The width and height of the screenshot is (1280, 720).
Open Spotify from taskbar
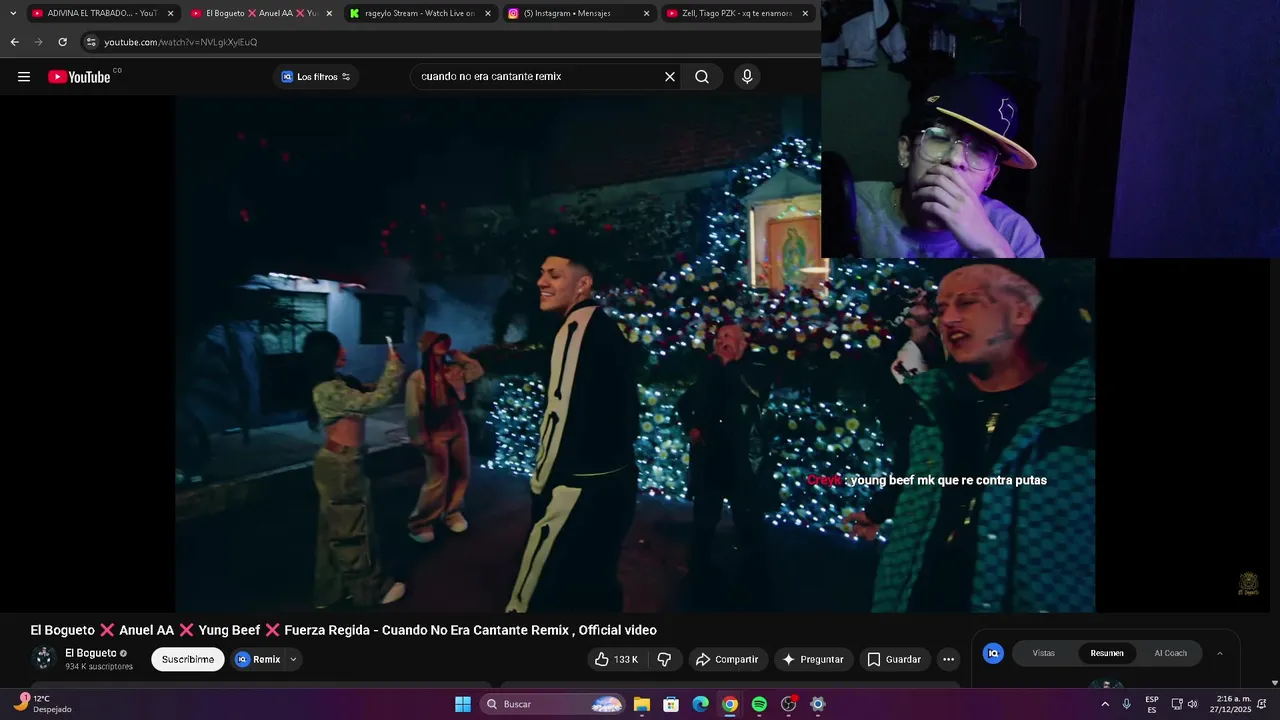coord(759,704)
